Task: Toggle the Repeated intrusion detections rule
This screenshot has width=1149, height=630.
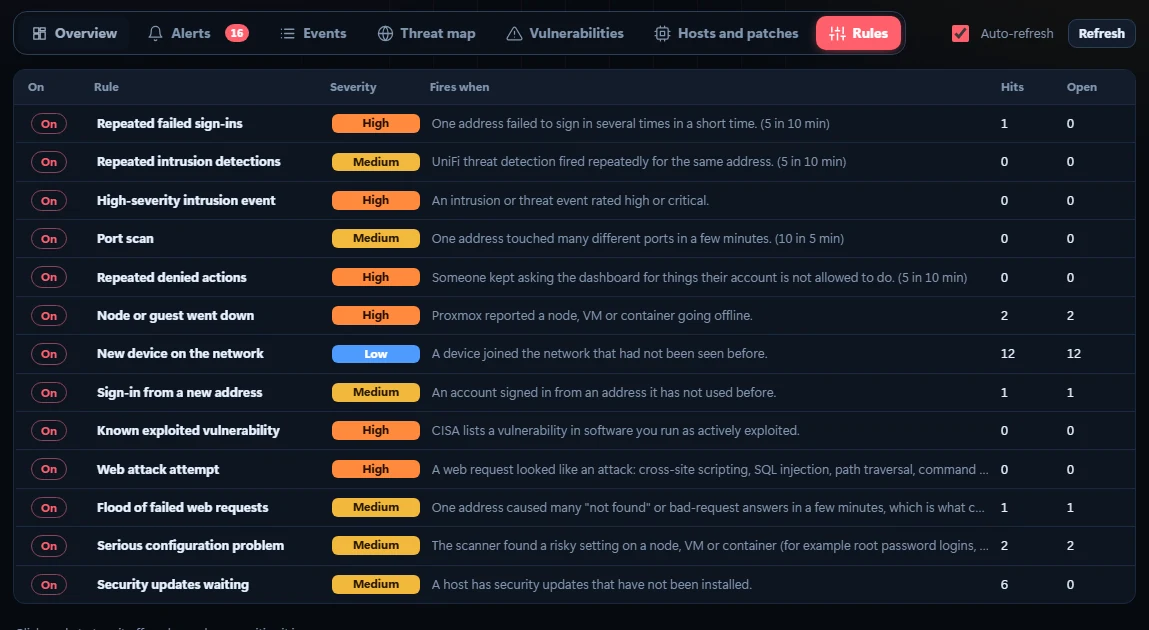Action: point(49,162)
